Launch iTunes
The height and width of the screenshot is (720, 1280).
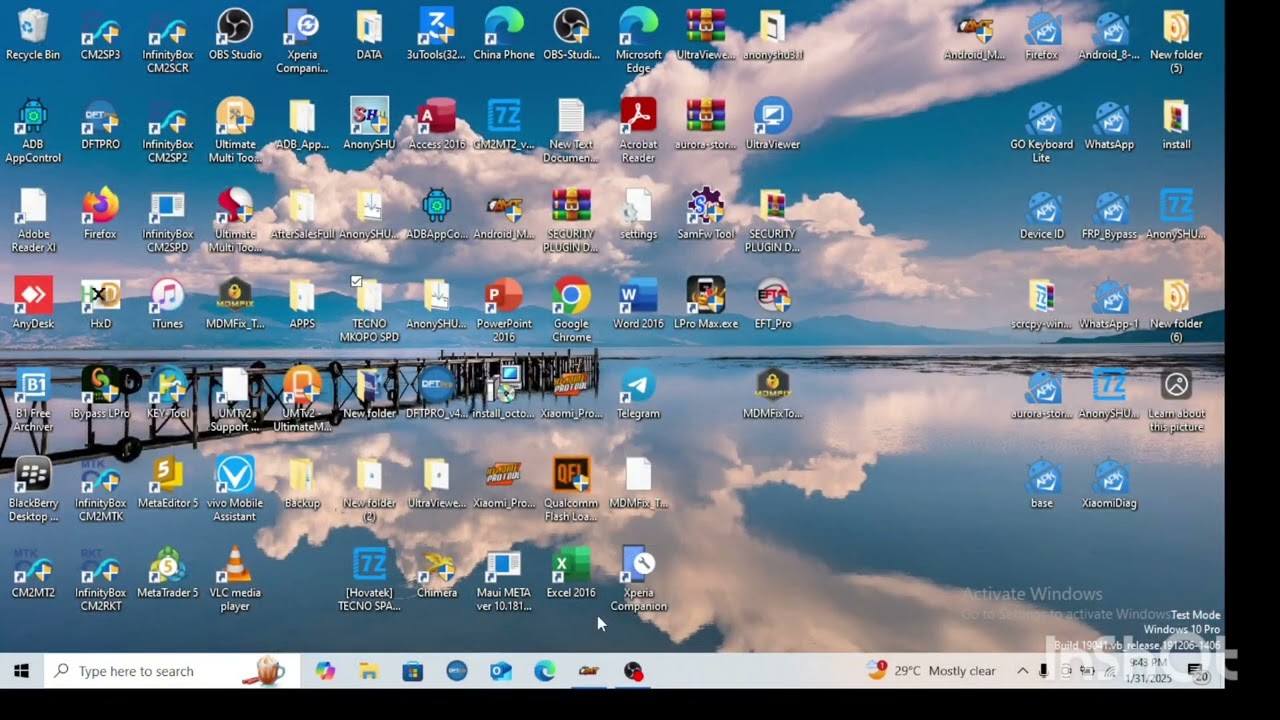coord(167,303)
